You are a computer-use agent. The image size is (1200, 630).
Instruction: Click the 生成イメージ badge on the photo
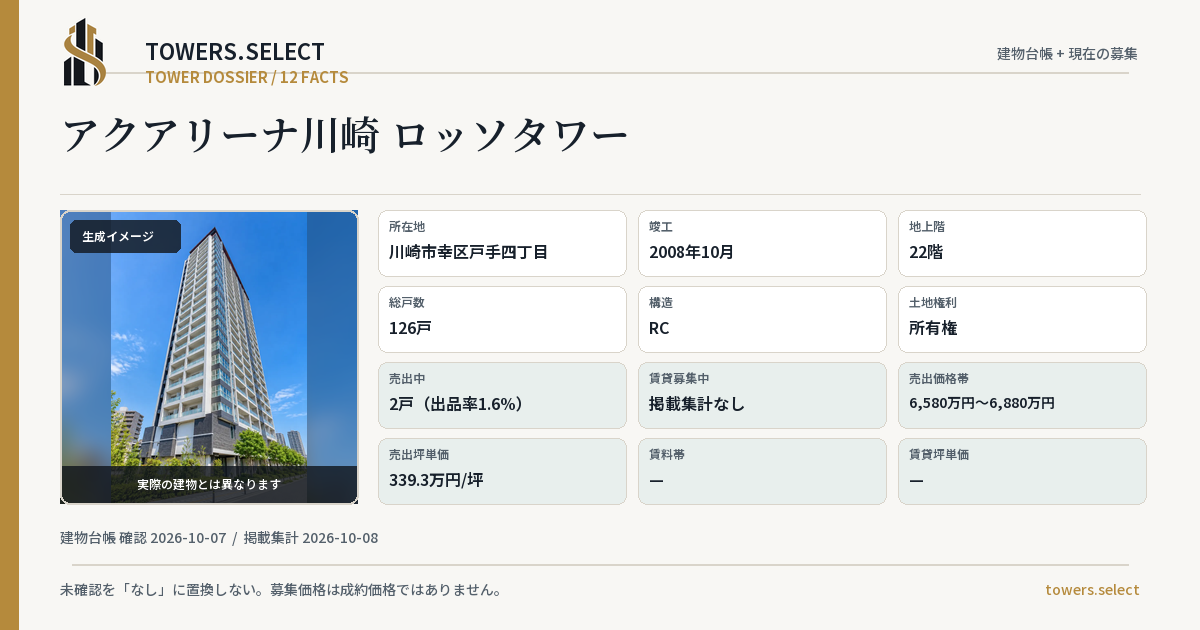[125, 237]
